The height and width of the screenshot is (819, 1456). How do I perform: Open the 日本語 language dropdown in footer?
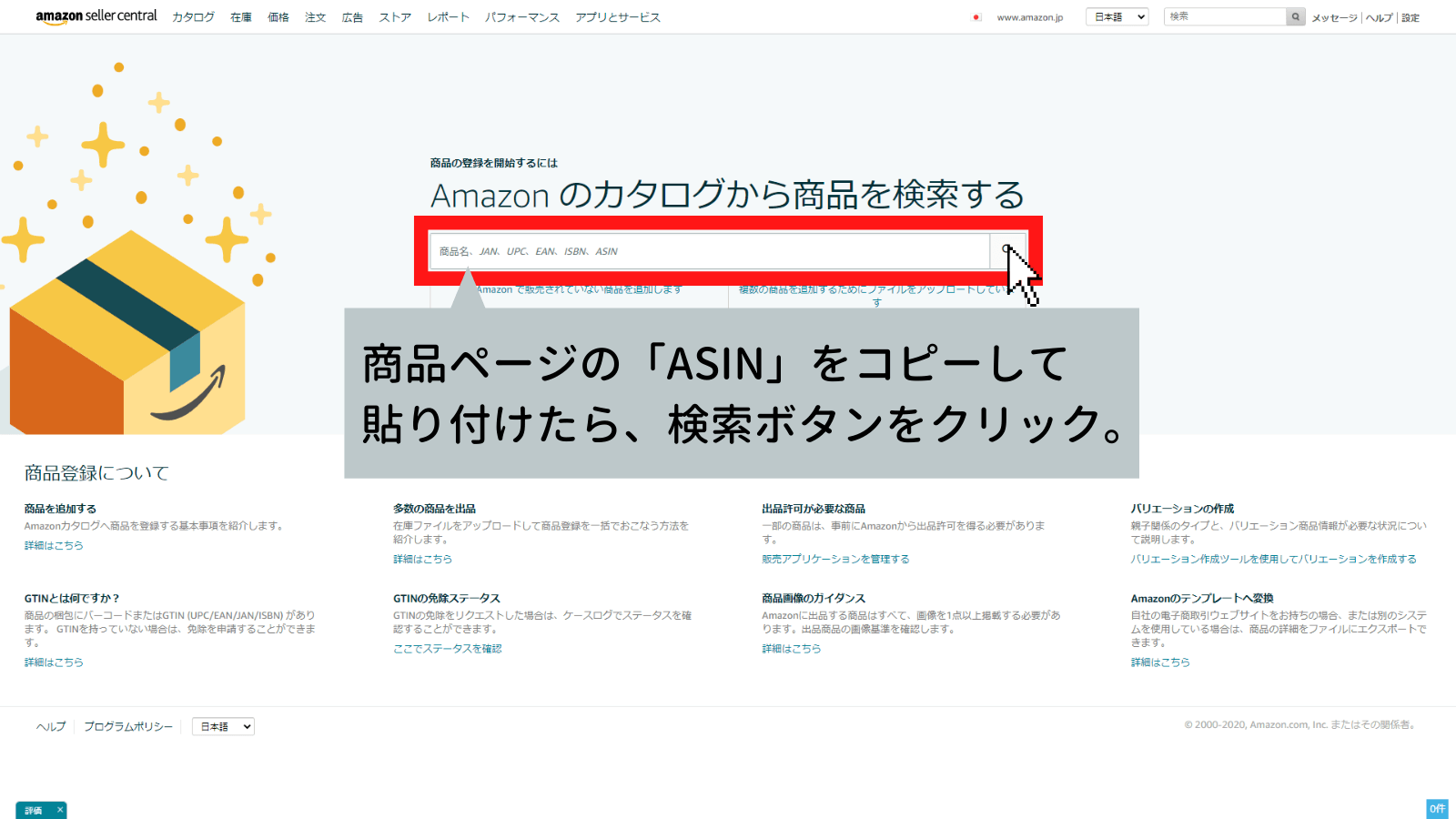[223, 726]
